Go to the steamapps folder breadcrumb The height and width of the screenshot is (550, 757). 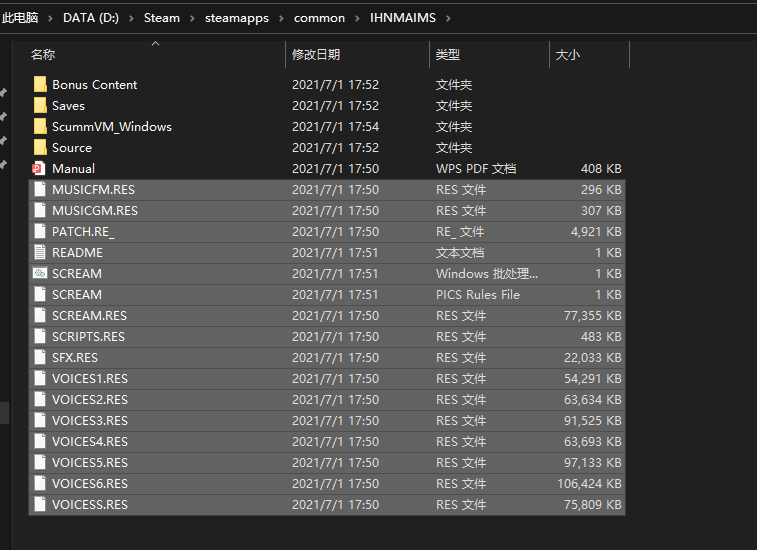click(x=237, y=18)
